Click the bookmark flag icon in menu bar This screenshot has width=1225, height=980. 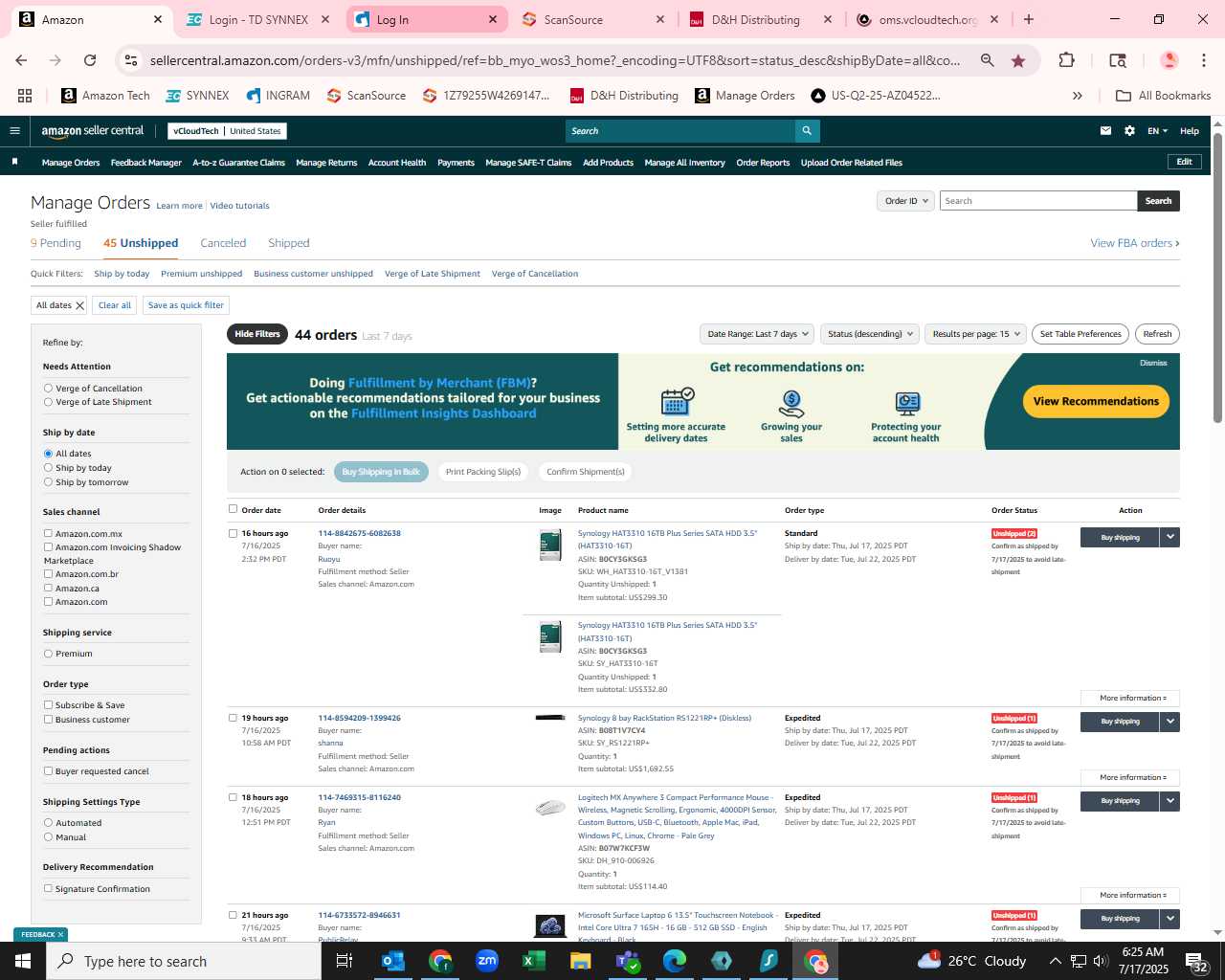click(14, 162)
